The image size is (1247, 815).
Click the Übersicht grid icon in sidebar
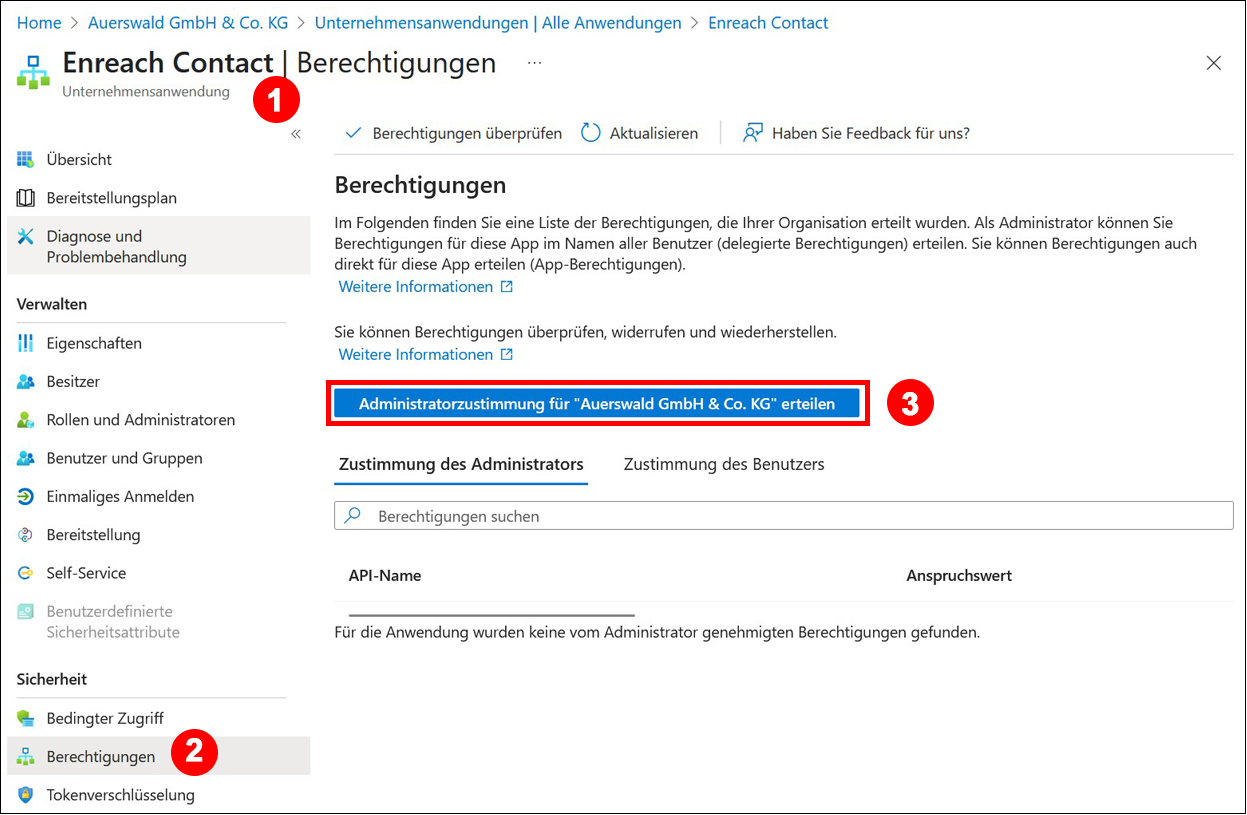click(26, 160)
